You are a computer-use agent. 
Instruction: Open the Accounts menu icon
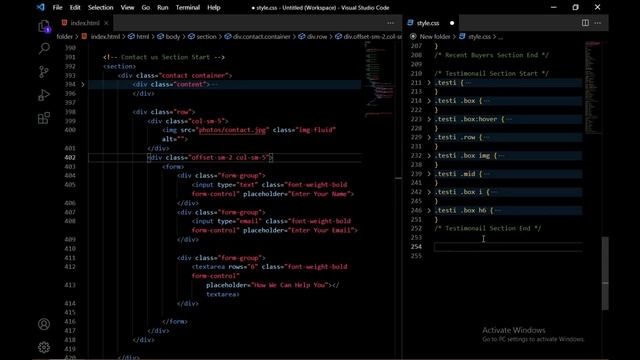[x=44, y=324]
